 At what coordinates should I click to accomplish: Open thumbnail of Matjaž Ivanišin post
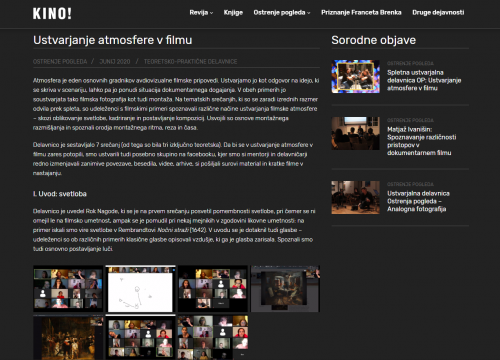pos(356,133)
